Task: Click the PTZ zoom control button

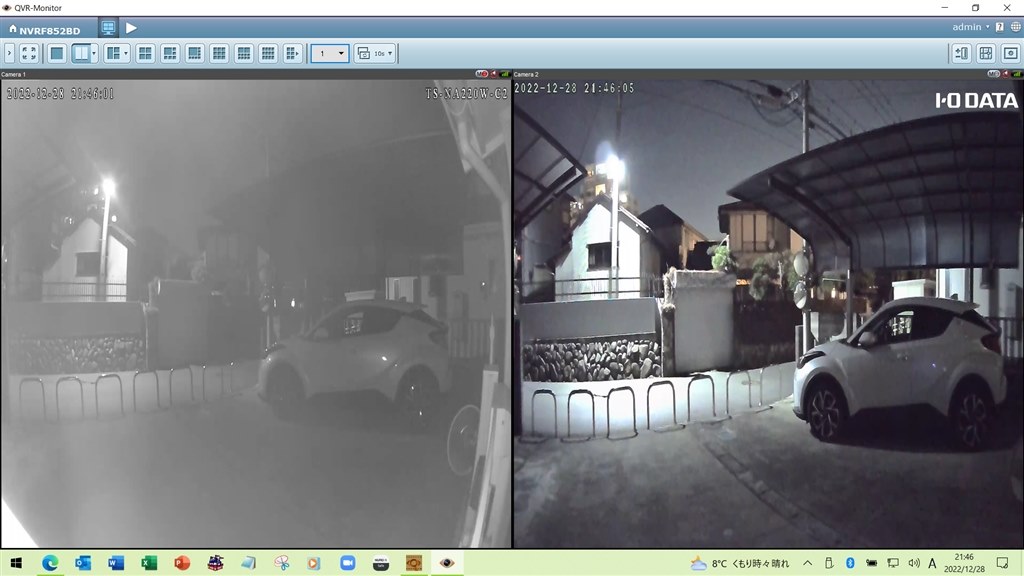Action: pos(961,53)
